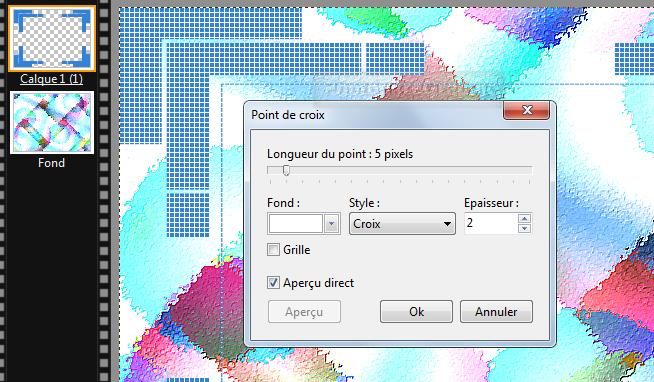654x382 pixels.
Task: Select the Fond layer thumbnail
Action: tap(52, 123)
